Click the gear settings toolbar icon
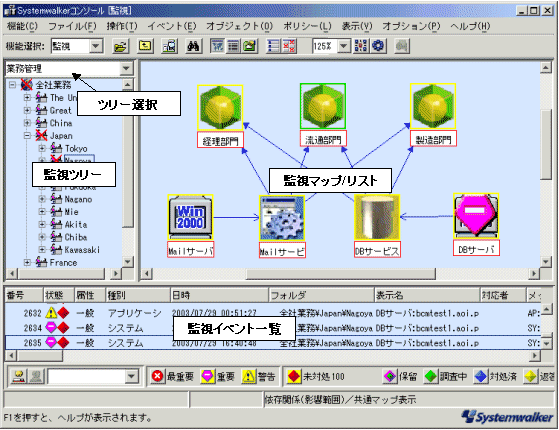The height and width of the screenshot is (430, 559). pos(378,46)
